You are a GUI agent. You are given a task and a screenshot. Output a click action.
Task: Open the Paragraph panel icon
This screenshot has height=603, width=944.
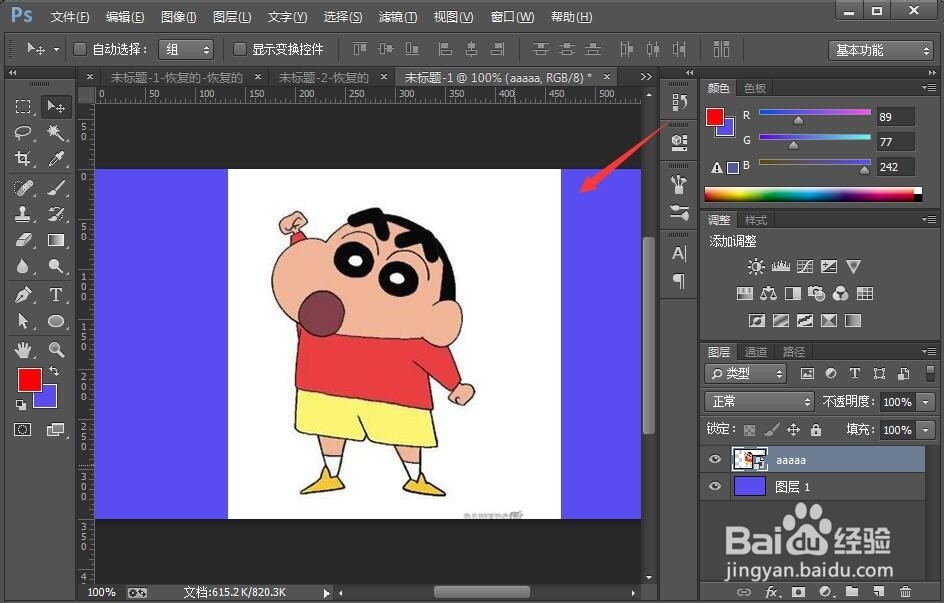(679, 281)
